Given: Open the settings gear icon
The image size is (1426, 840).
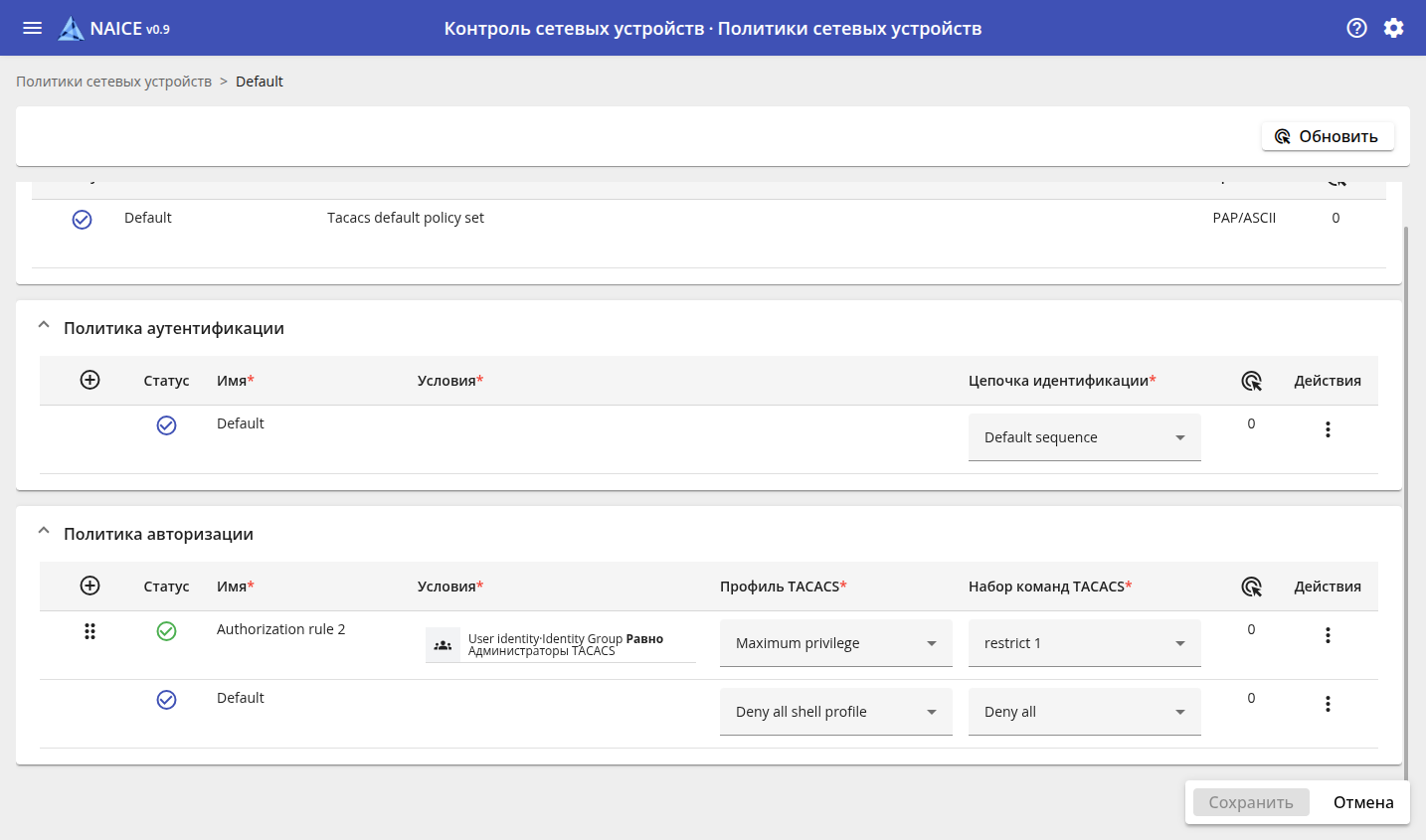Looking at the screenshot, I should coord(1393,28).
